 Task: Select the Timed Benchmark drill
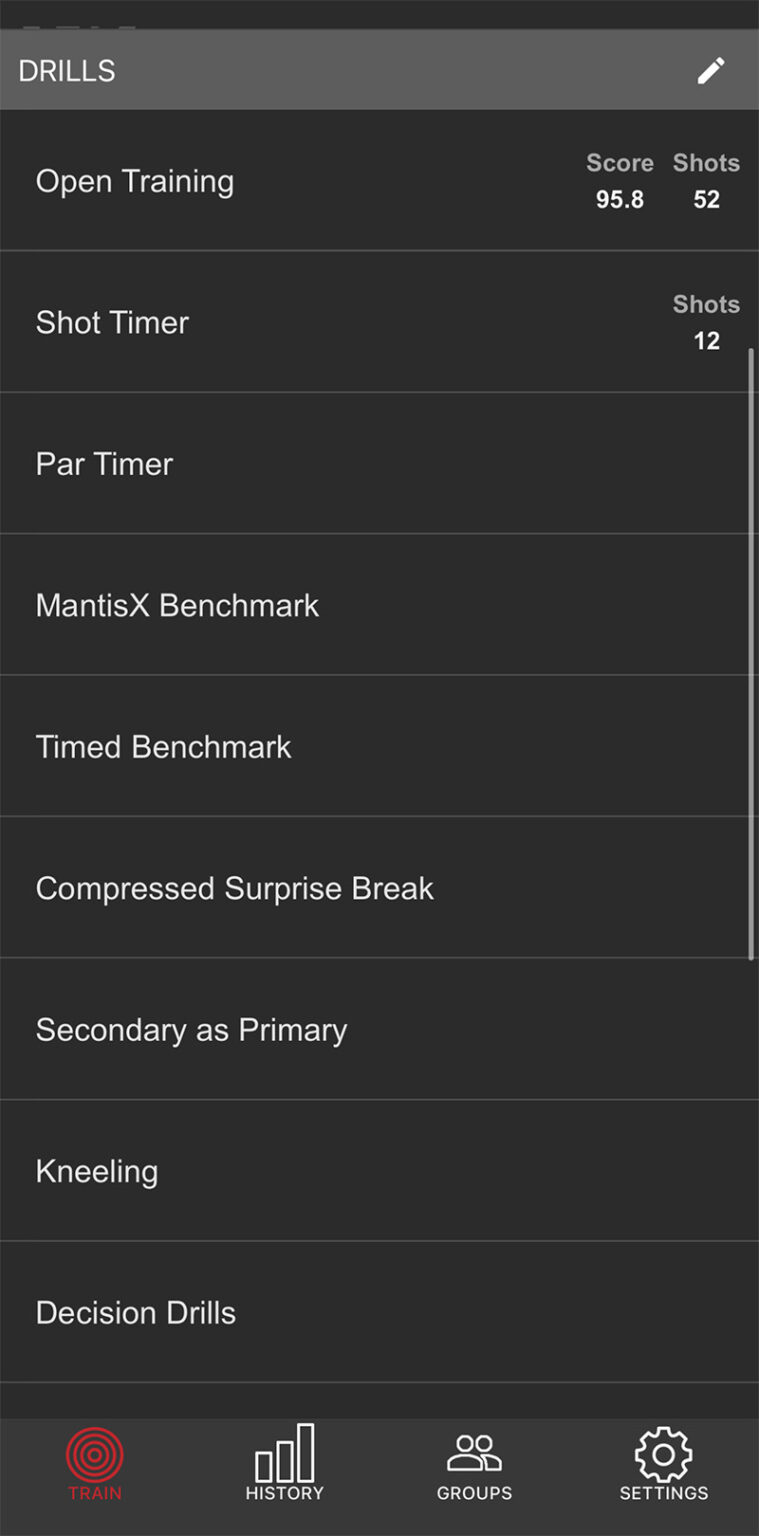tap(163, 747)
